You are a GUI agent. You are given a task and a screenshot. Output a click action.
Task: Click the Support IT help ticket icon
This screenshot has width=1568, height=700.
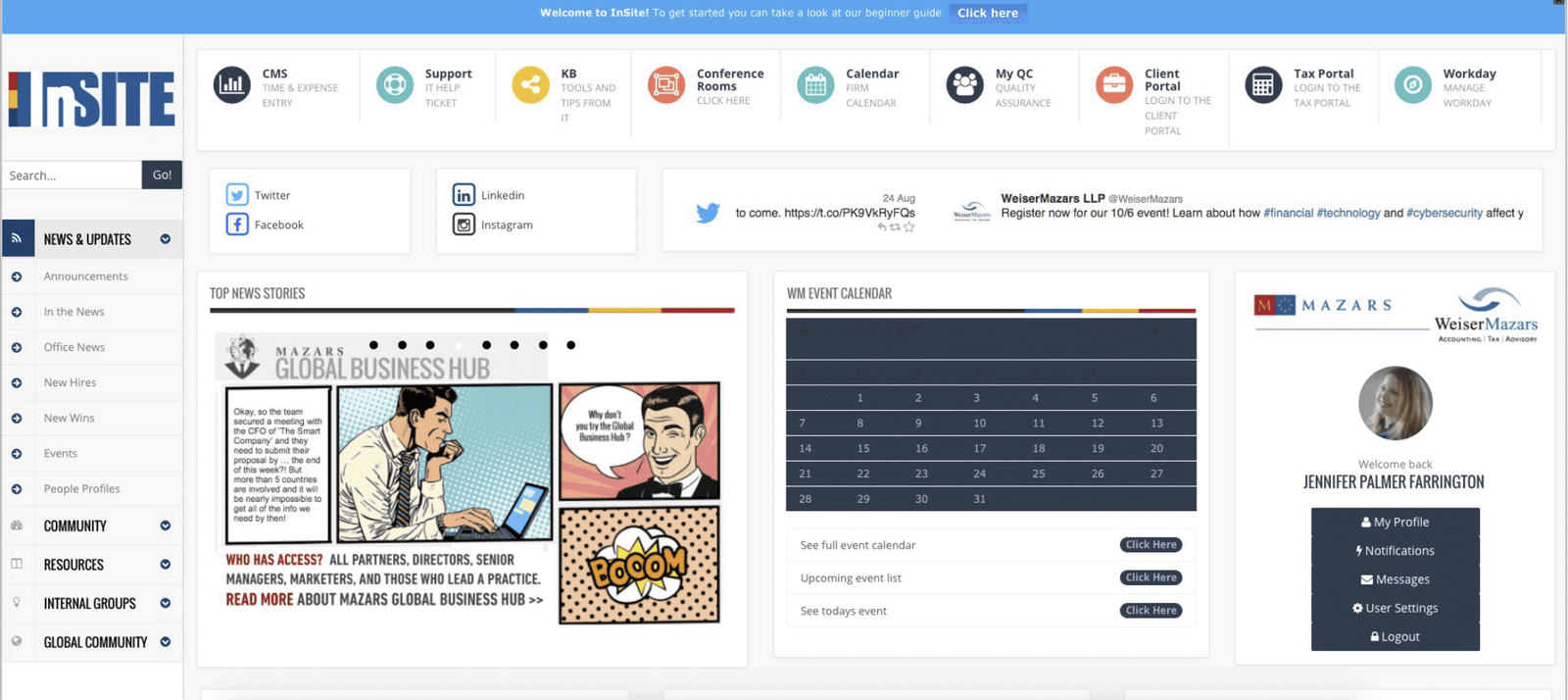(x=395, y=85)
